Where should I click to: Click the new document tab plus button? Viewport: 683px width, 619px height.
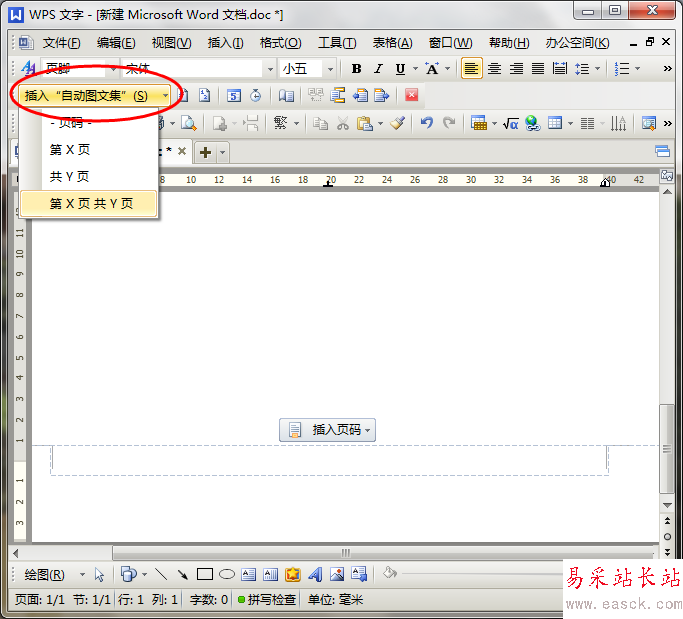tap(206, 152)
